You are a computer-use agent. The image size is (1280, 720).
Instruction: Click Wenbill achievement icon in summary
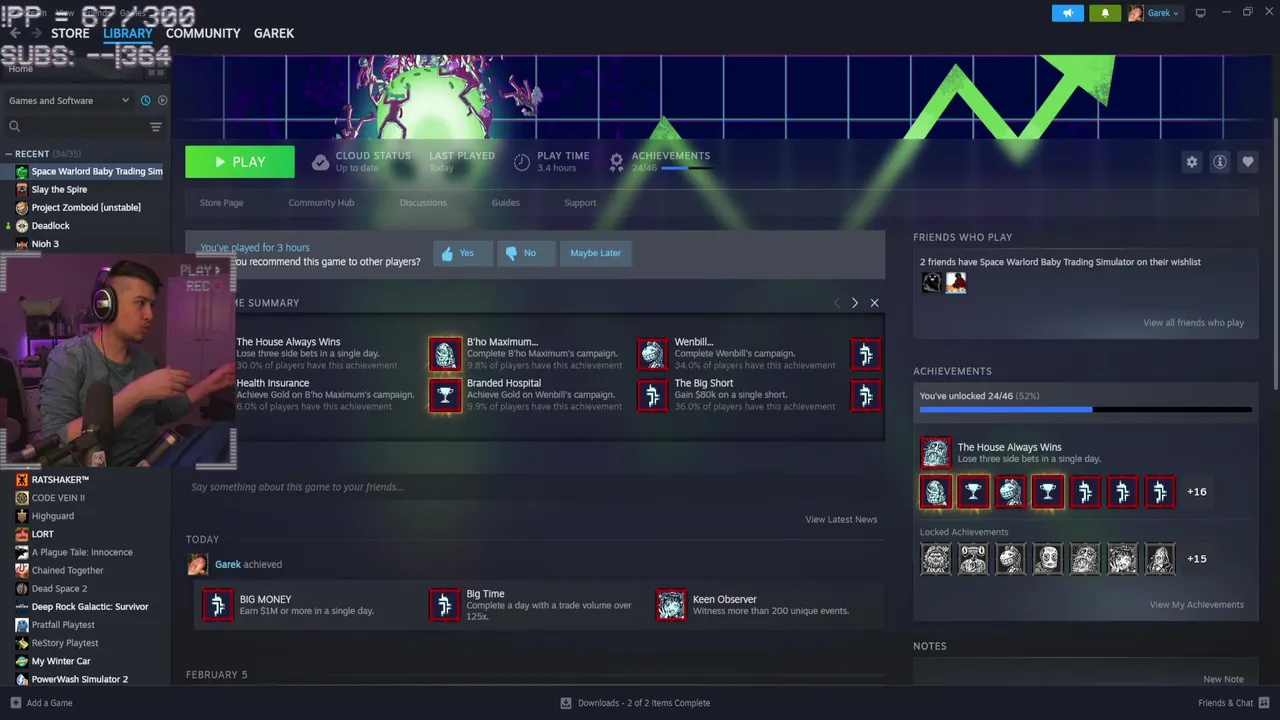pyautogui.click(x=653, y=354)
